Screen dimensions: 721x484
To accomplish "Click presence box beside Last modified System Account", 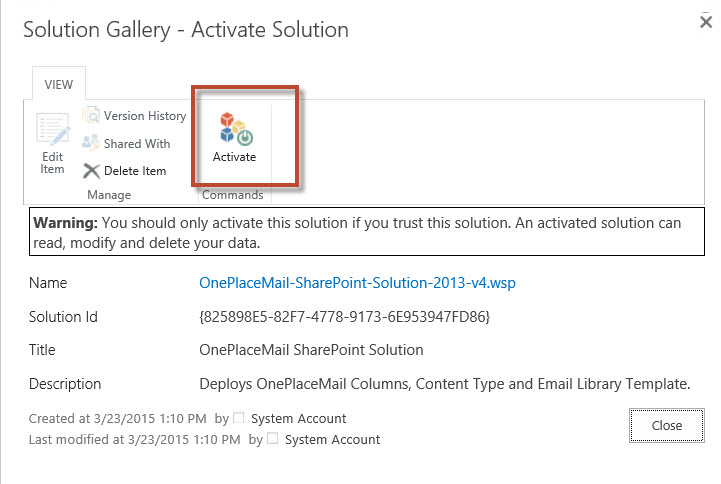I will pyautogui.click(x=272, y=438).
